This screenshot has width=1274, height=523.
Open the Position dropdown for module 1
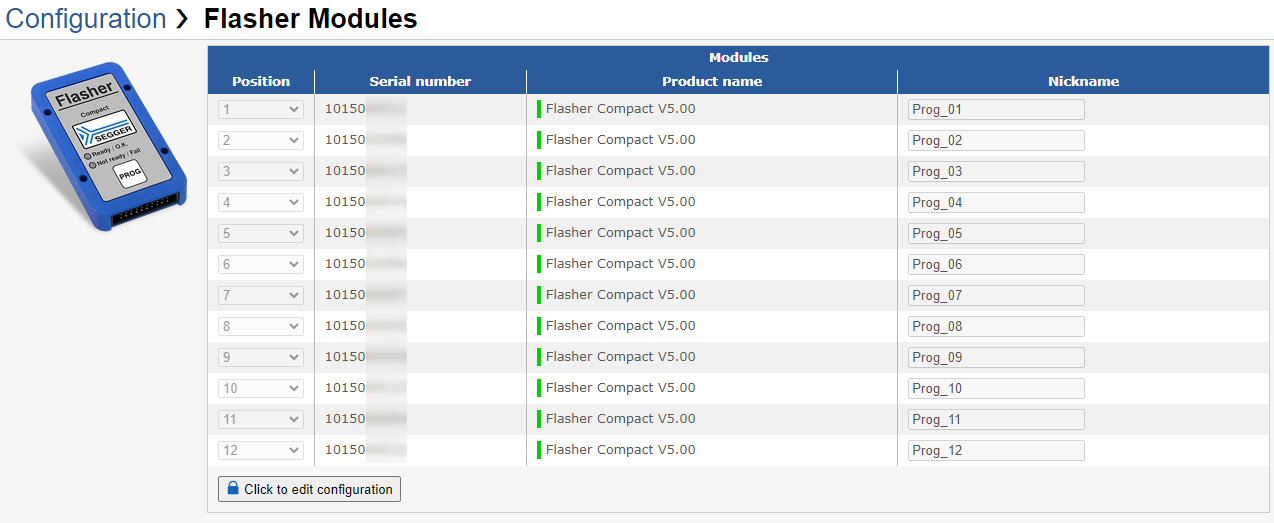pos(261,110)
